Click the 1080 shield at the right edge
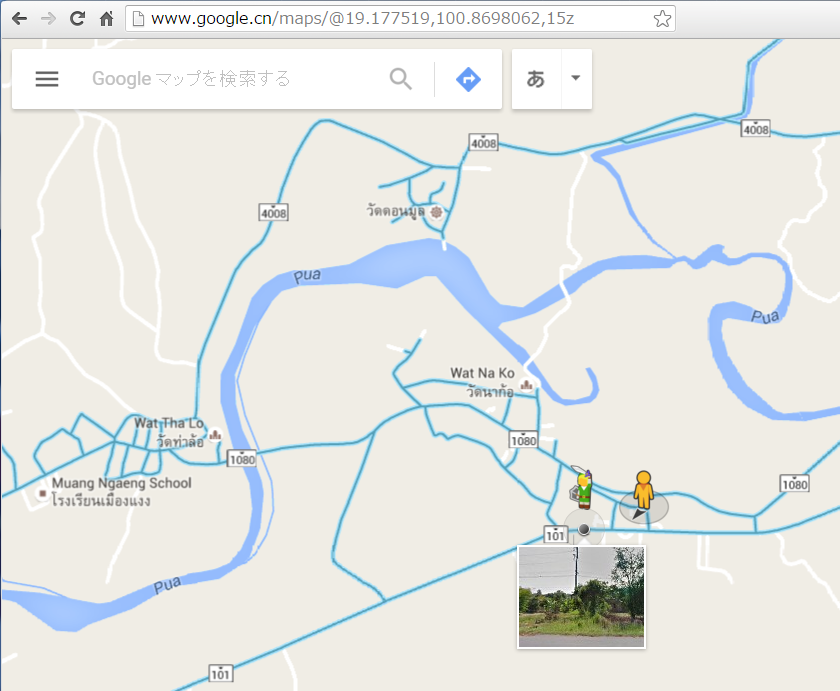Image resolution: width=840 pixels, height=691 pixels. [x=794, y=484]
